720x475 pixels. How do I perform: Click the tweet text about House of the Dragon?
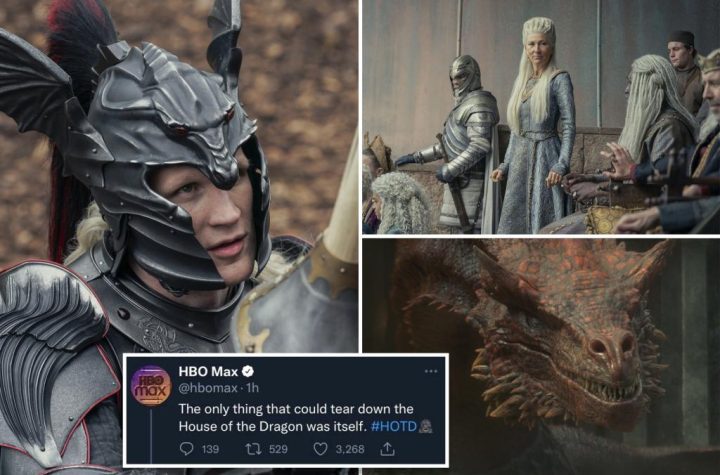pos(296,418)
